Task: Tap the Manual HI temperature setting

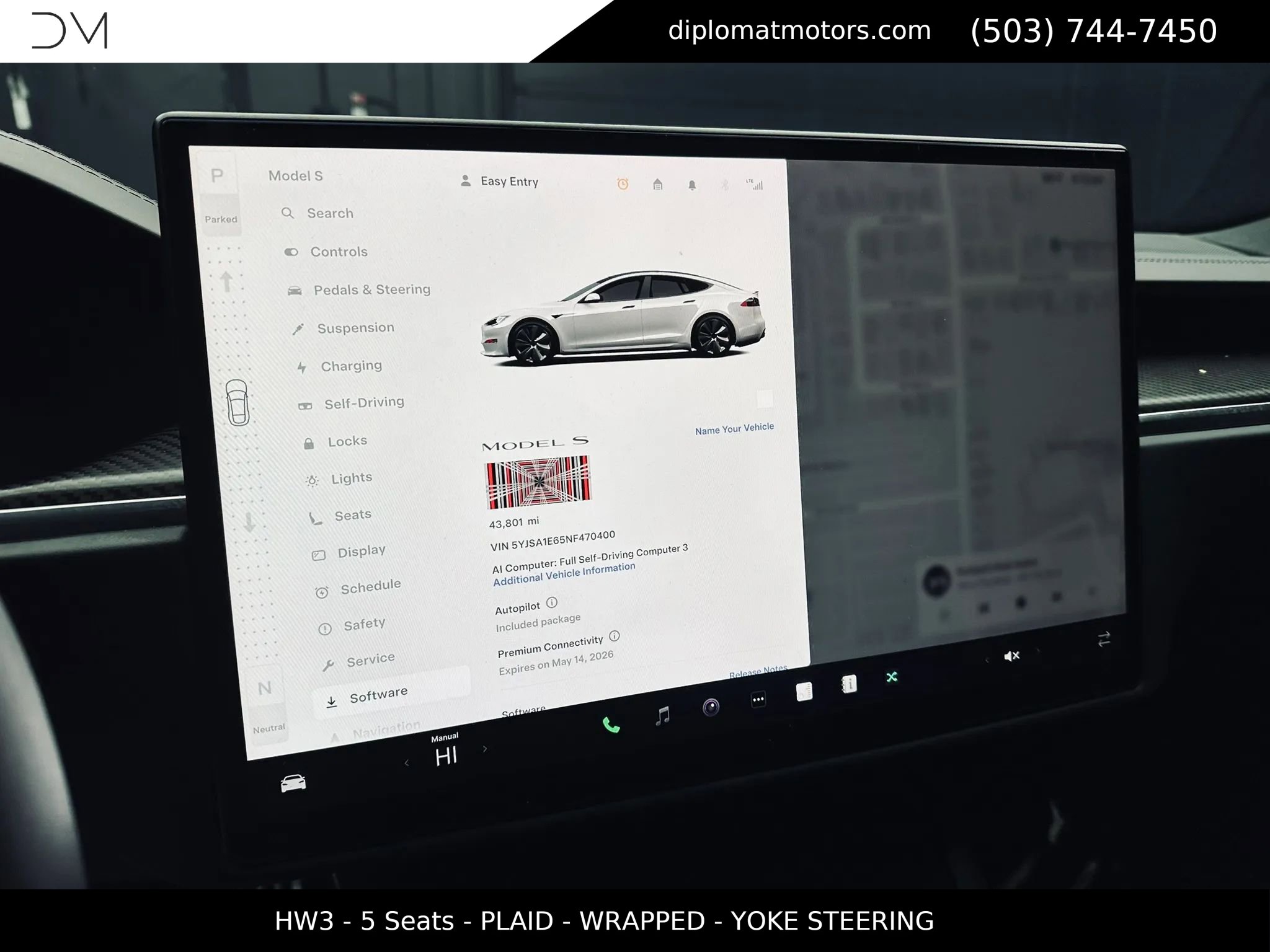Action: [446, 751]
